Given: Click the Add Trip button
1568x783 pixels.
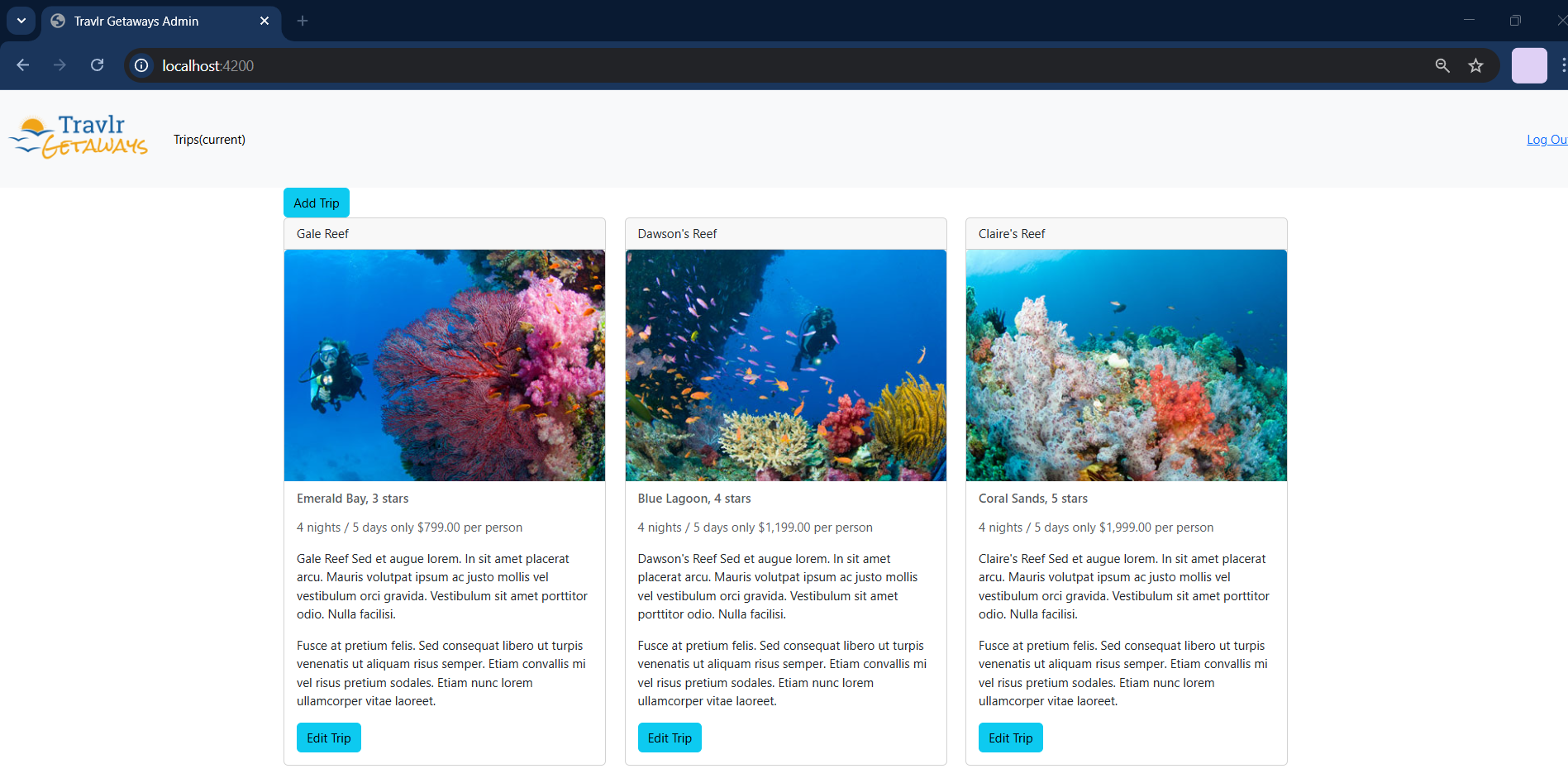Looking at the screenshot, I should click(317, 203).
